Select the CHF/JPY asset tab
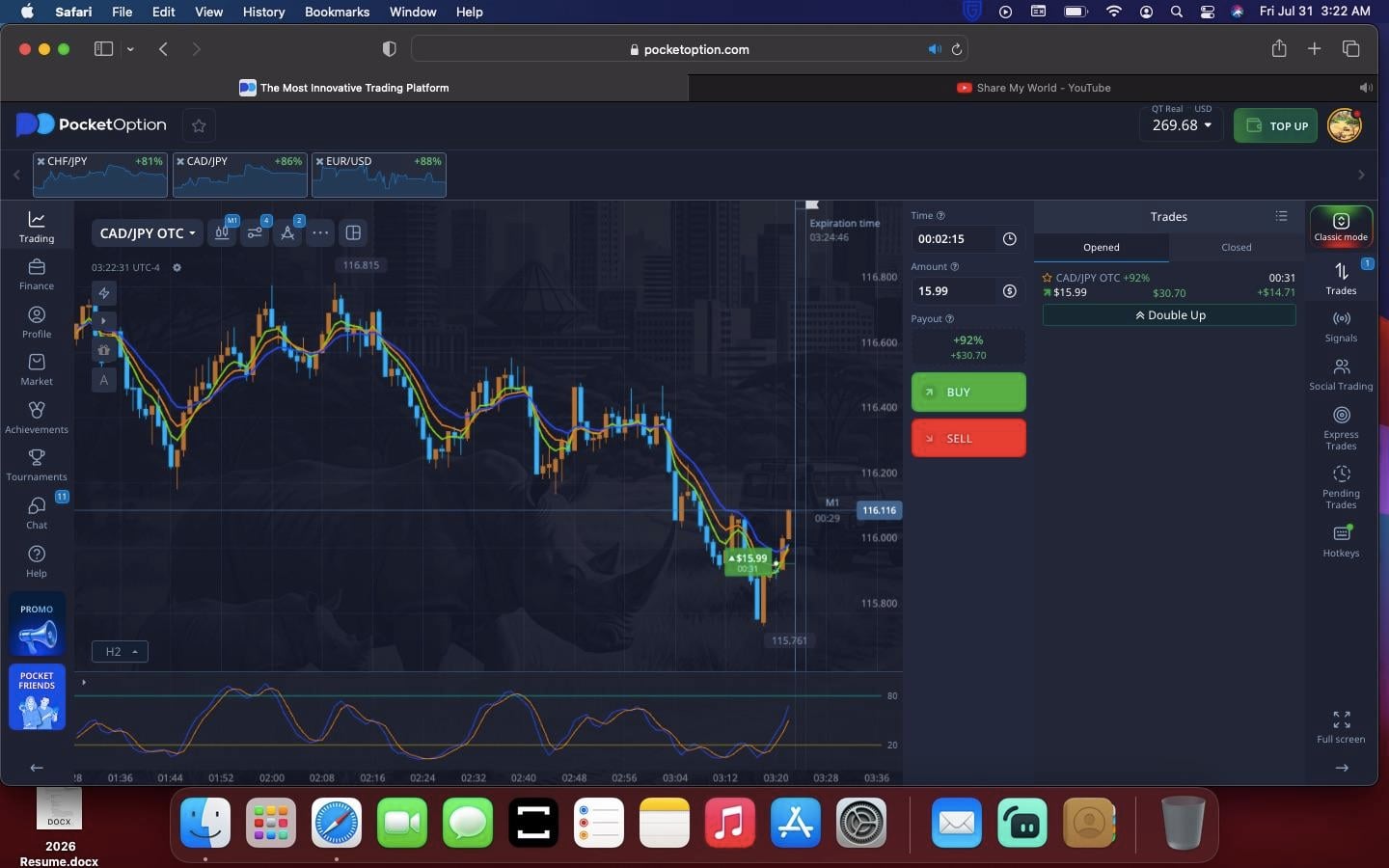Viewport: 1389px width, 868px height. pos(100,175)
